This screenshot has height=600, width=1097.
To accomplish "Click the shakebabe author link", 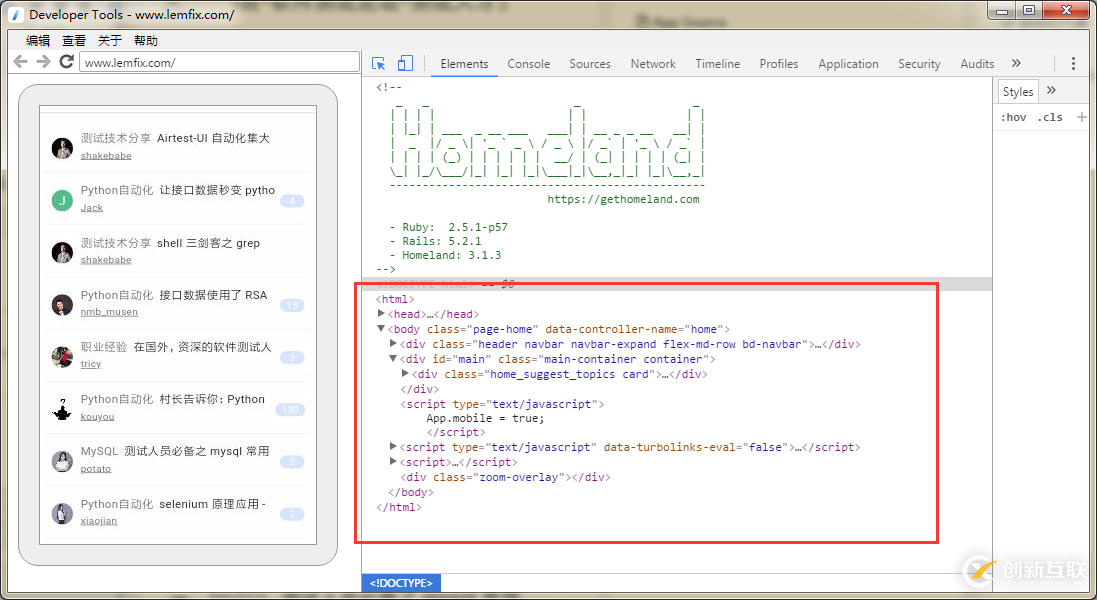I will click(105, 155).
